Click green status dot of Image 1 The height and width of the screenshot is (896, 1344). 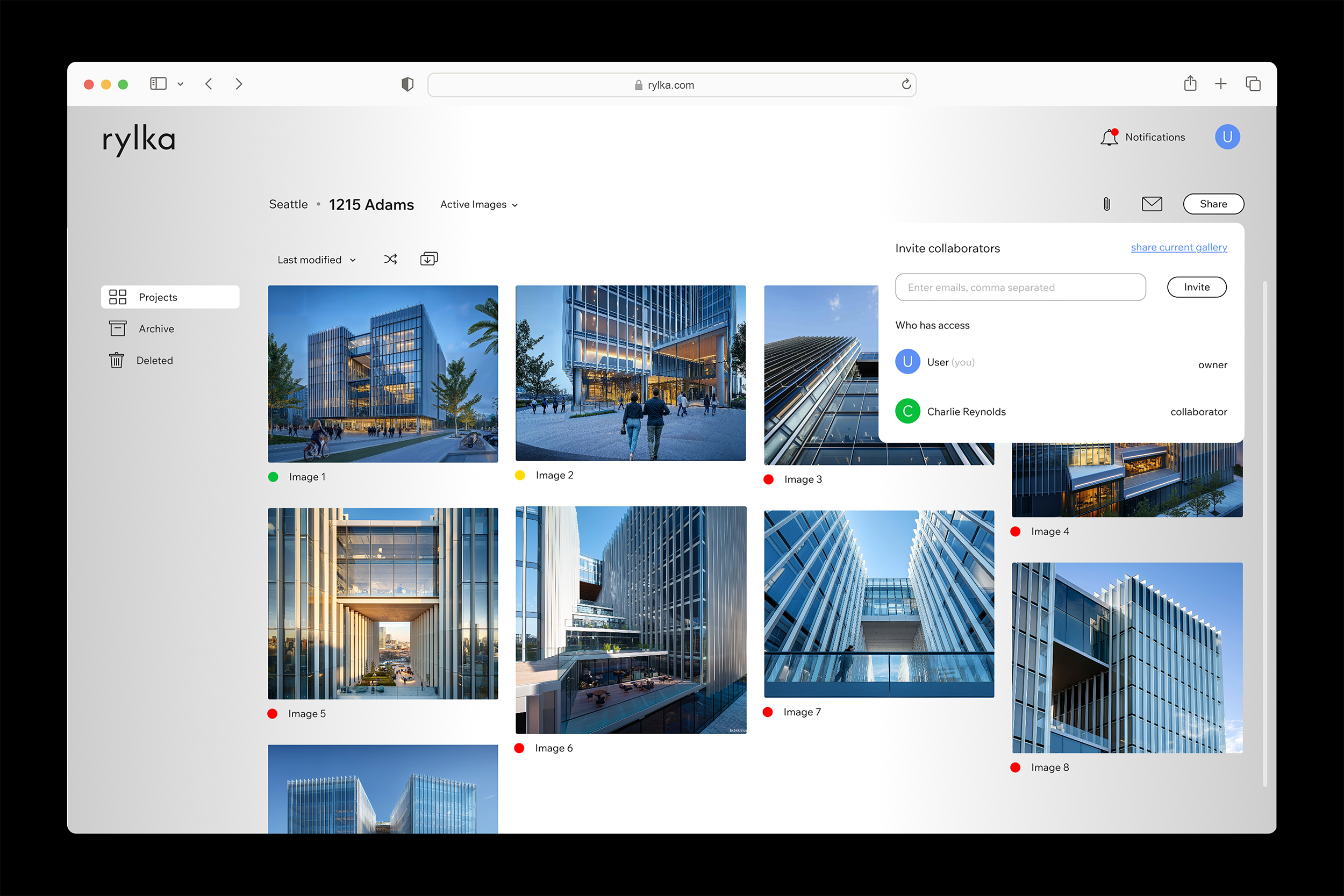pyautogui.click(x=273, y=477)
